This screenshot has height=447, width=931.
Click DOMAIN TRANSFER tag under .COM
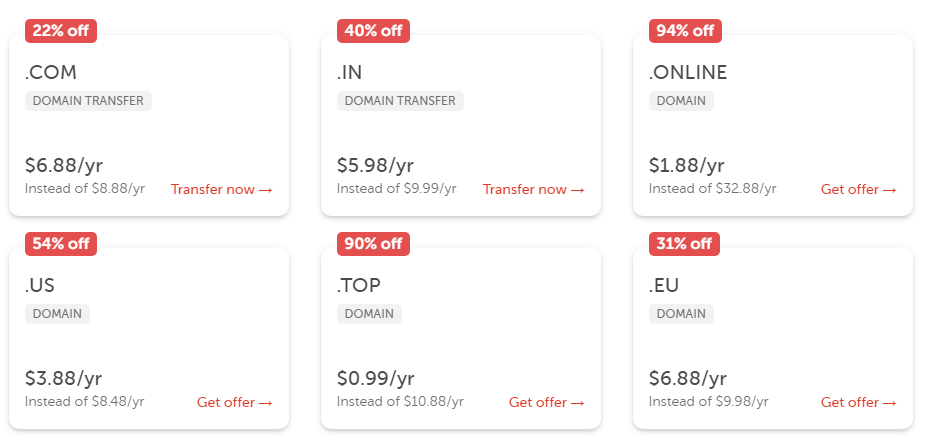pyautogui.click(x=88, y=101)
